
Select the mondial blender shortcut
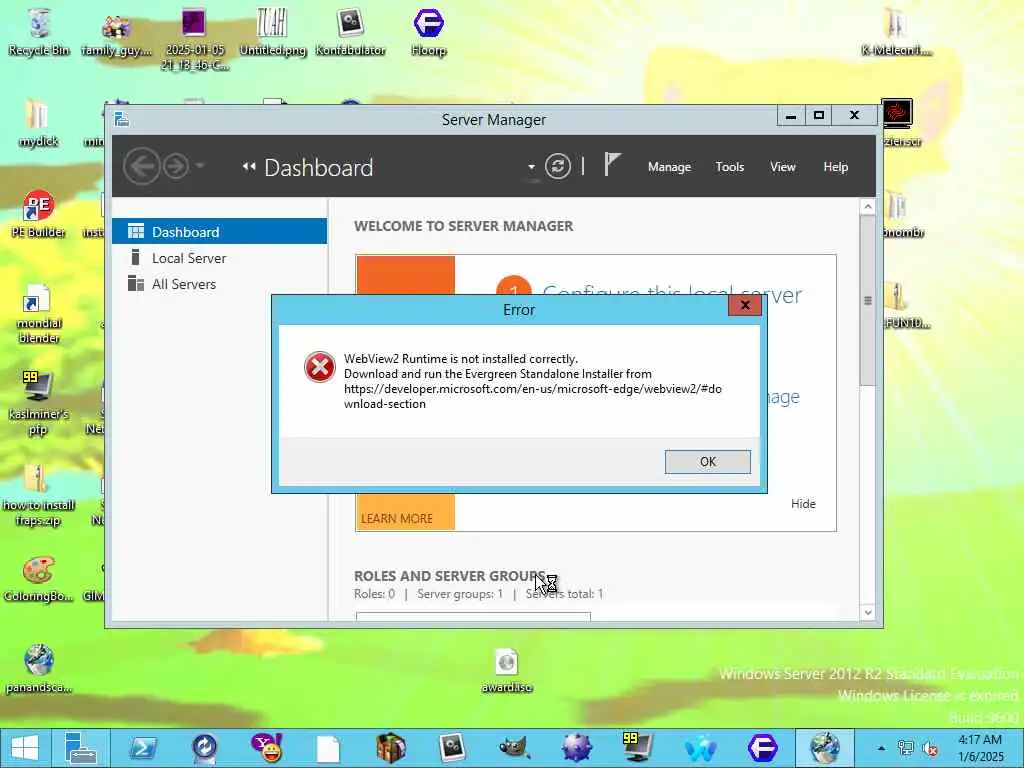pos(39,313)
